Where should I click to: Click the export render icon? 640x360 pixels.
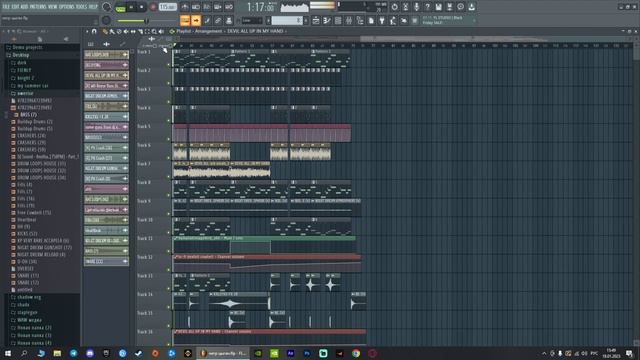coord(449,7)
